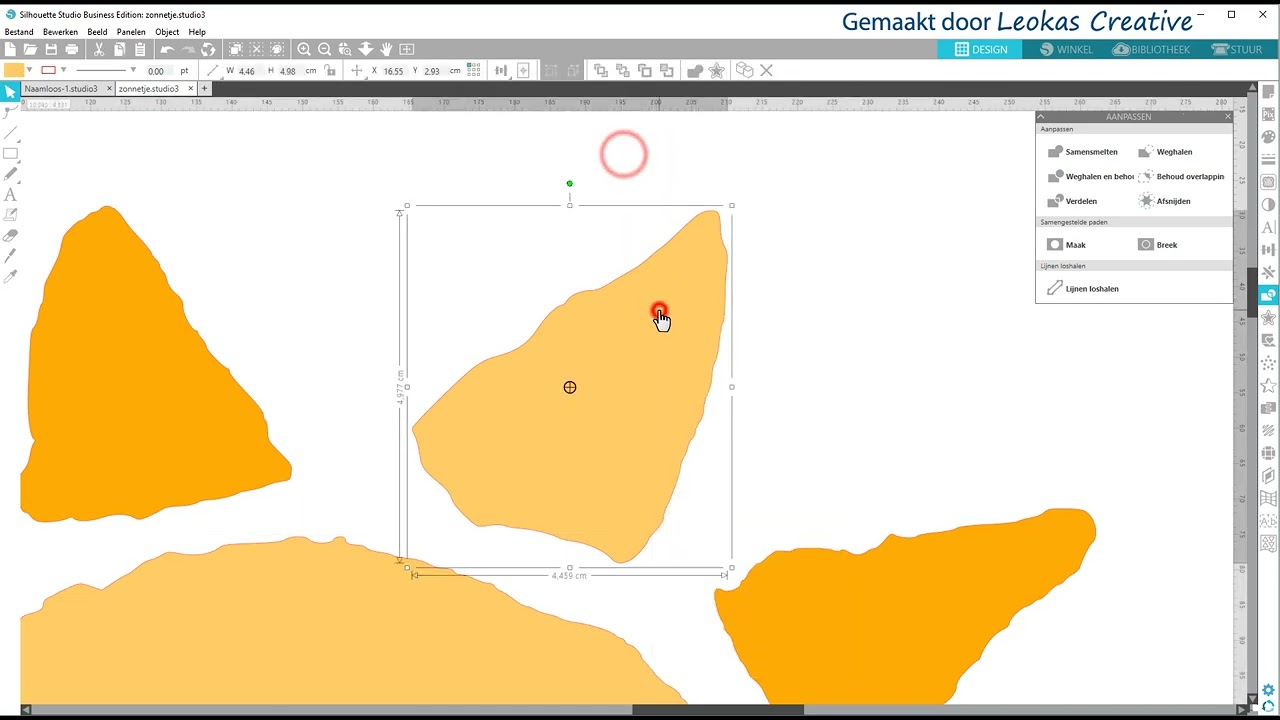Open the Beeld menu
The height and width of the screenshot is (720, 1280).
(x=97, y=32)
